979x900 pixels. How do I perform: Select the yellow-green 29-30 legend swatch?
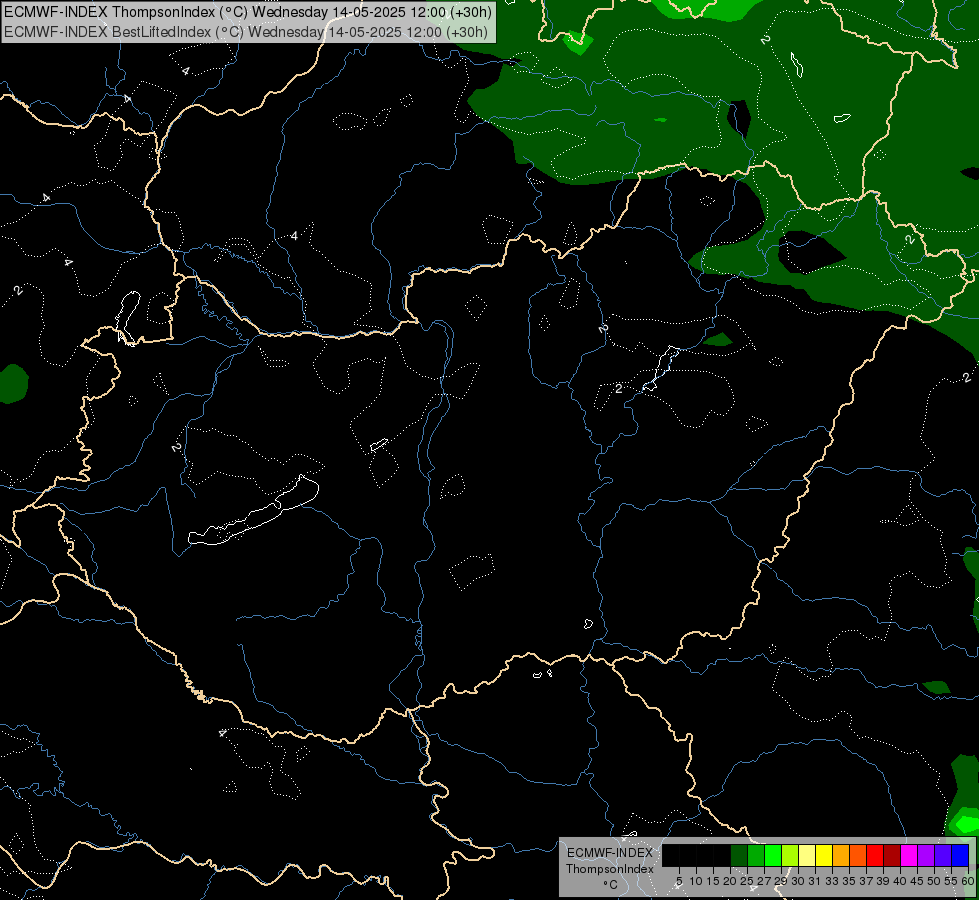coord(790,855)
